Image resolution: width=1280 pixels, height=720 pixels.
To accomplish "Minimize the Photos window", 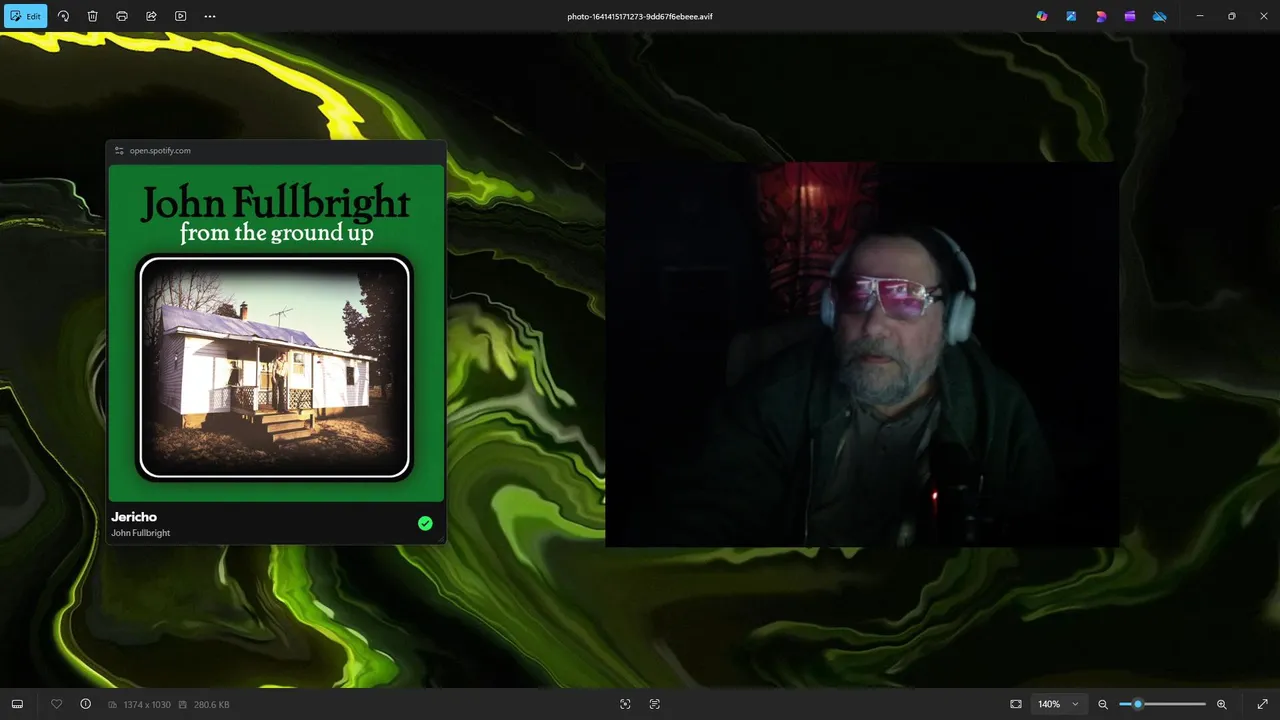I will point(1200,16).
